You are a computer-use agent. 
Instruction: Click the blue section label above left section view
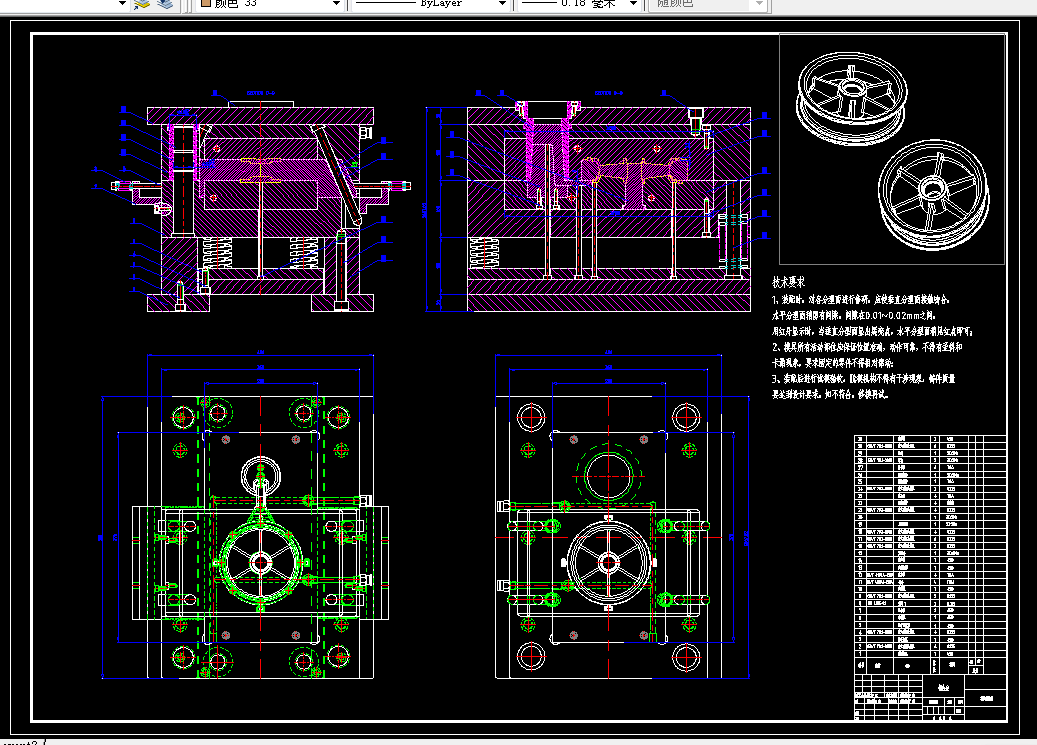click(x=261, y=93)
